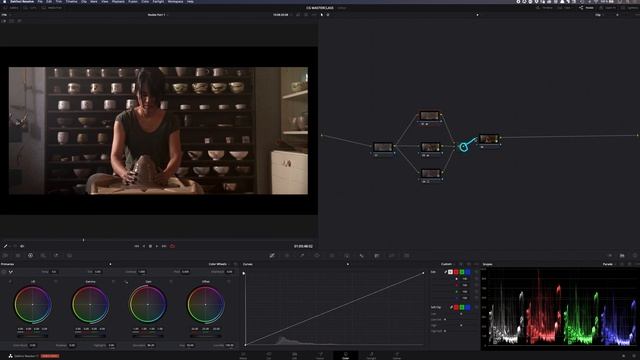Open the scopes Parade type dropdown

point(609,264)
